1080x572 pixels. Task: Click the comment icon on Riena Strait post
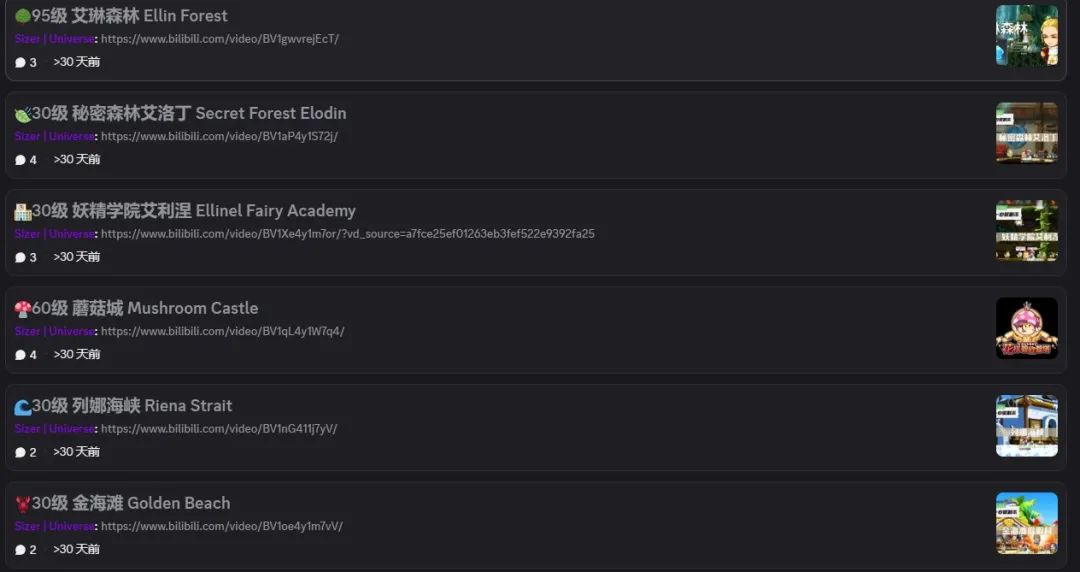click(x=20, y=453)
